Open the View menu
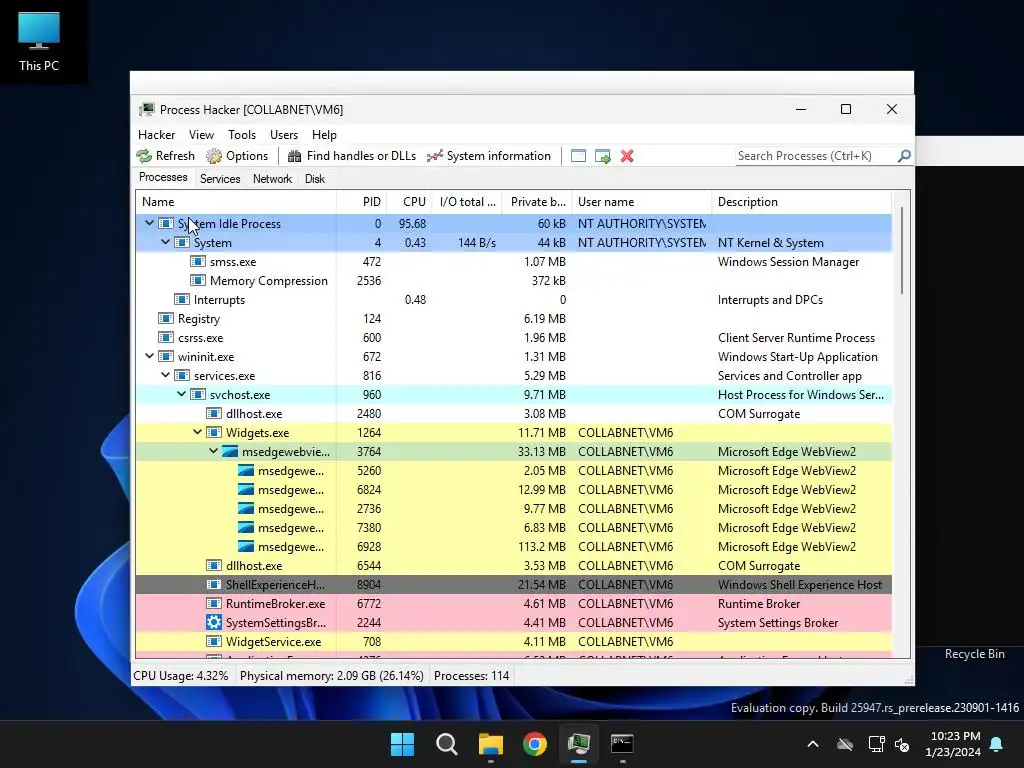The width and height of the screenshot is (1024, 768). [201, 135]
